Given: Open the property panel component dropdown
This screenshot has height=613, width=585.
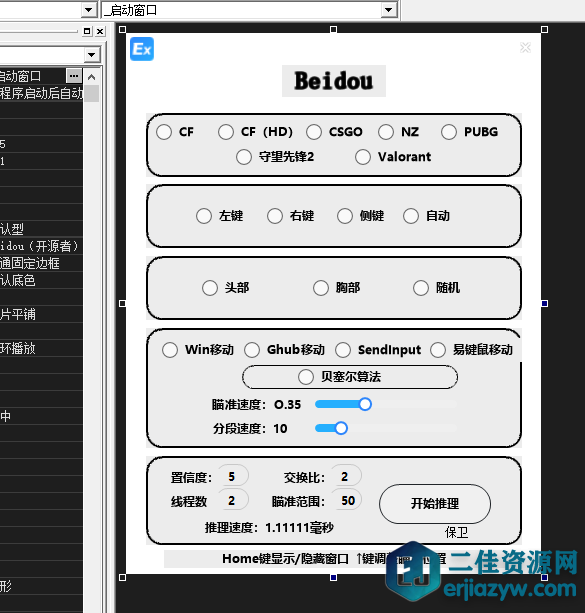Looking at the screenshot, I should pyautogui.click(x=92, y=55).
